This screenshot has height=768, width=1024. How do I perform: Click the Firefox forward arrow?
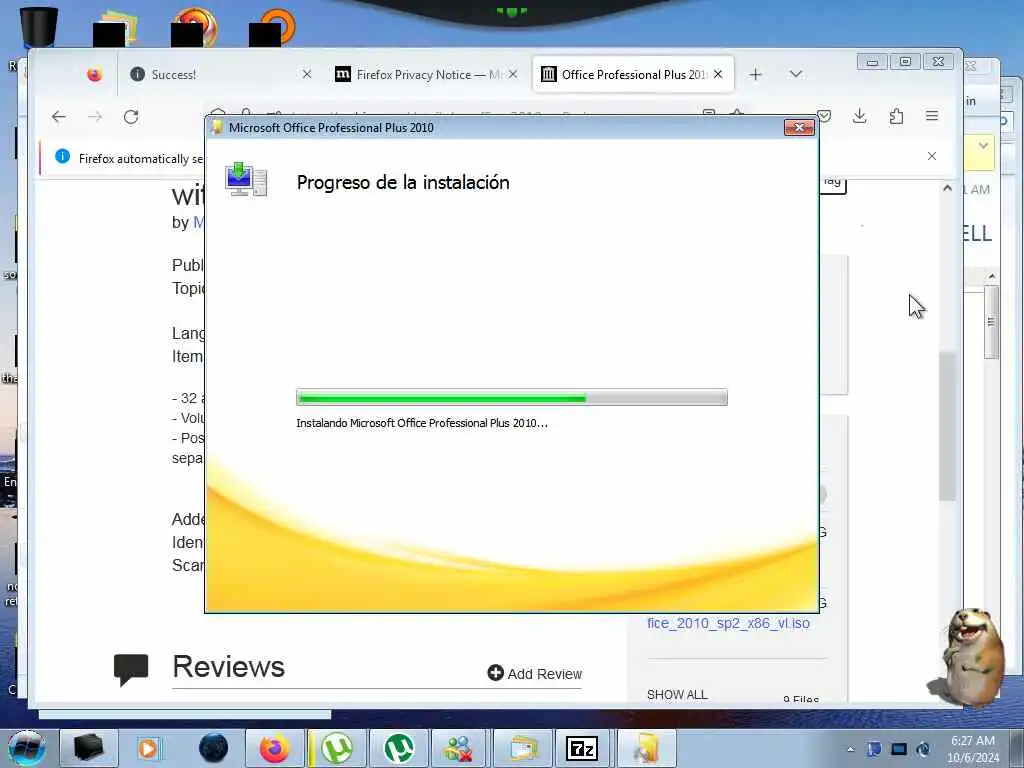point(95,117)
